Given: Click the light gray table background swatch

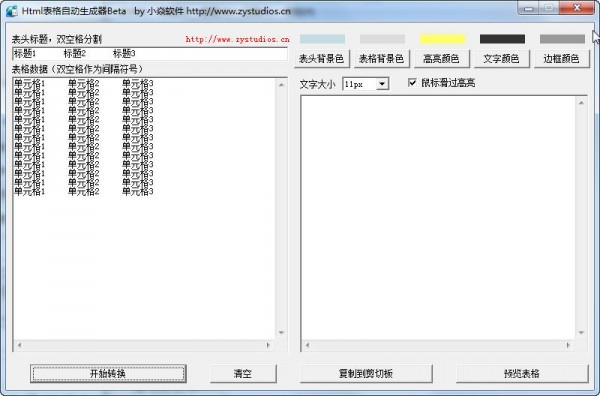Looking at the screenshot, I should [382, 39].
